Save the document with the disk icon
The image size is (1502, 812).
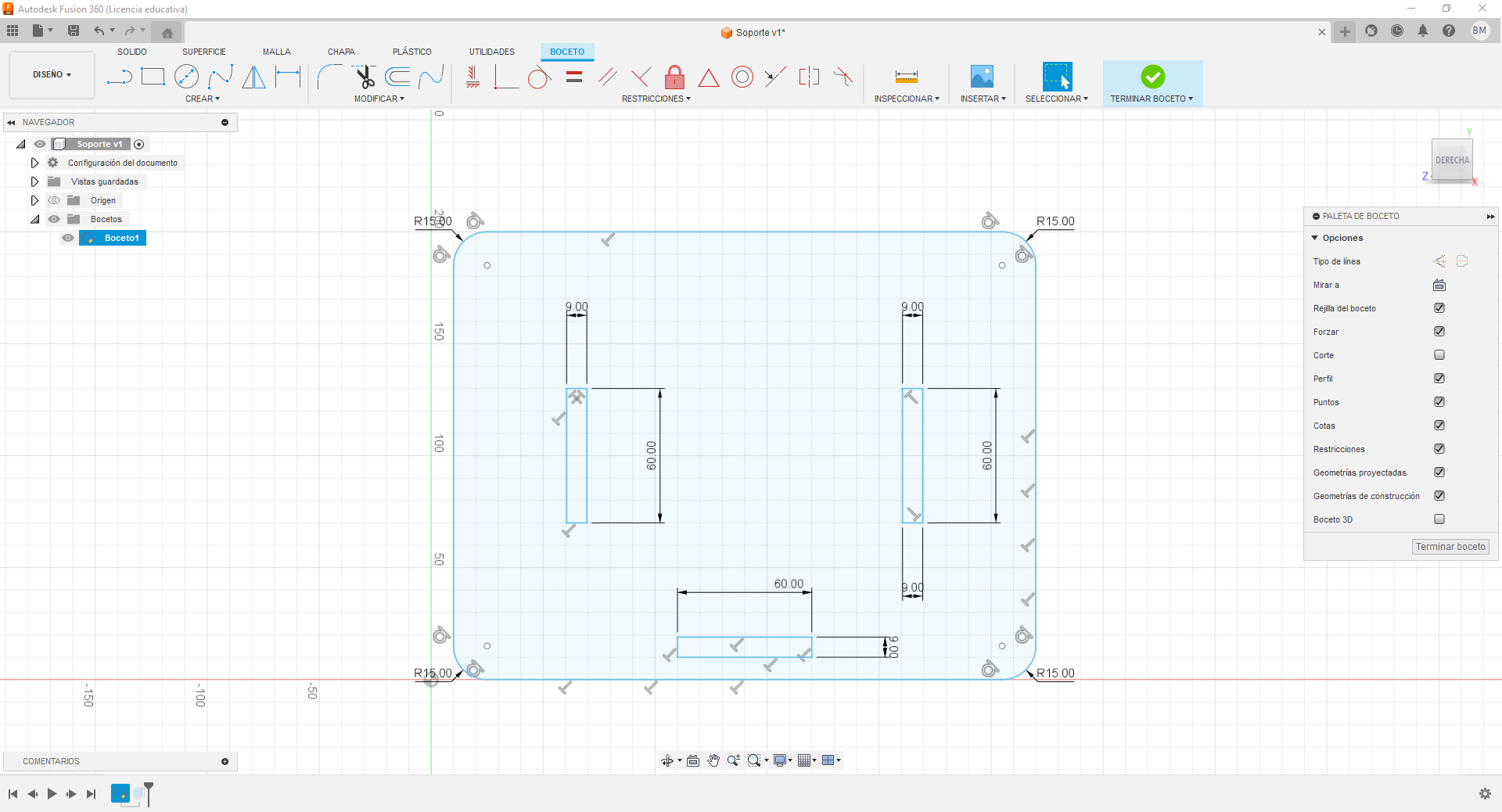coord(74,31)
